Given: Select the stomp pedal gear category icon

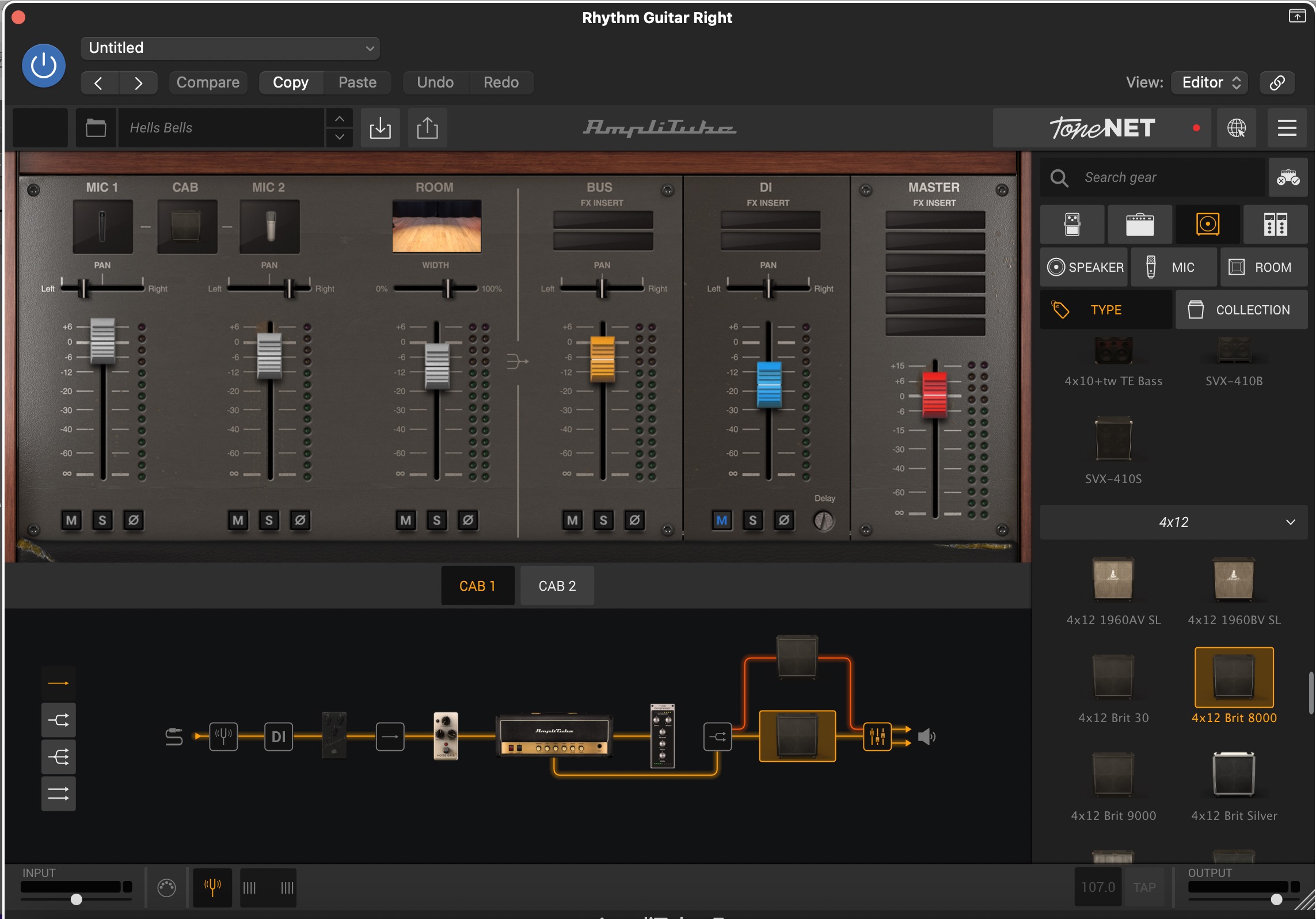Looking at the screenshot, I should pyautogui.click(x=1072, y=225).
